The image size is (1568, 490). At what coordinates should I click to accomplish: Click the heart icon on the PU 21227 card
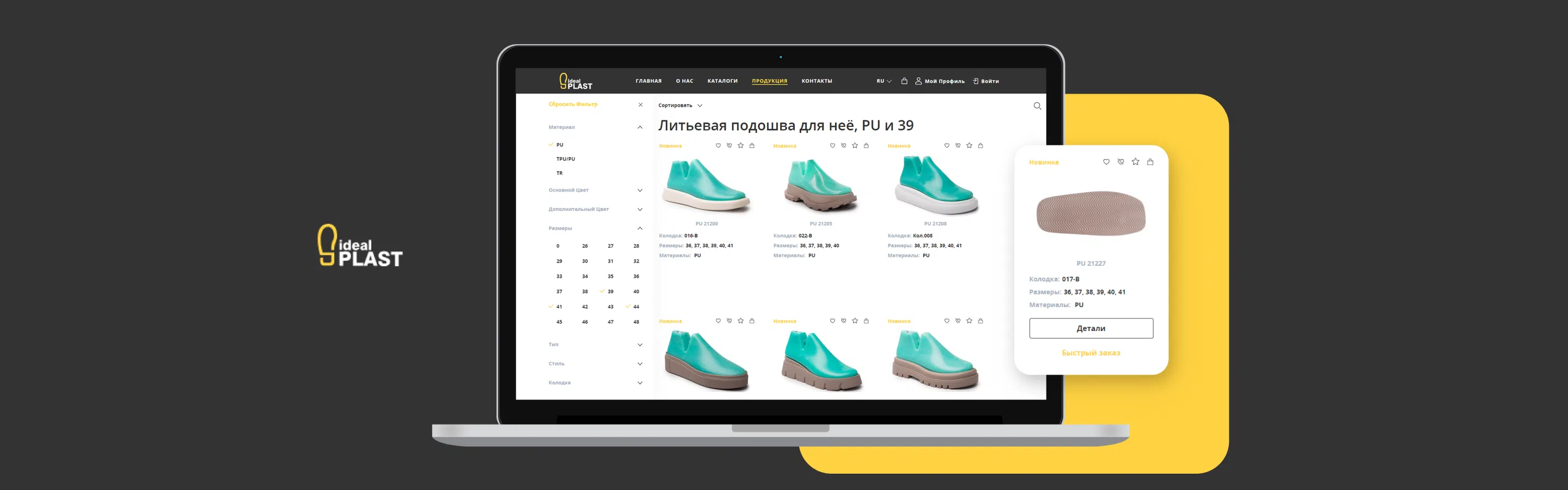(1106, 161)
